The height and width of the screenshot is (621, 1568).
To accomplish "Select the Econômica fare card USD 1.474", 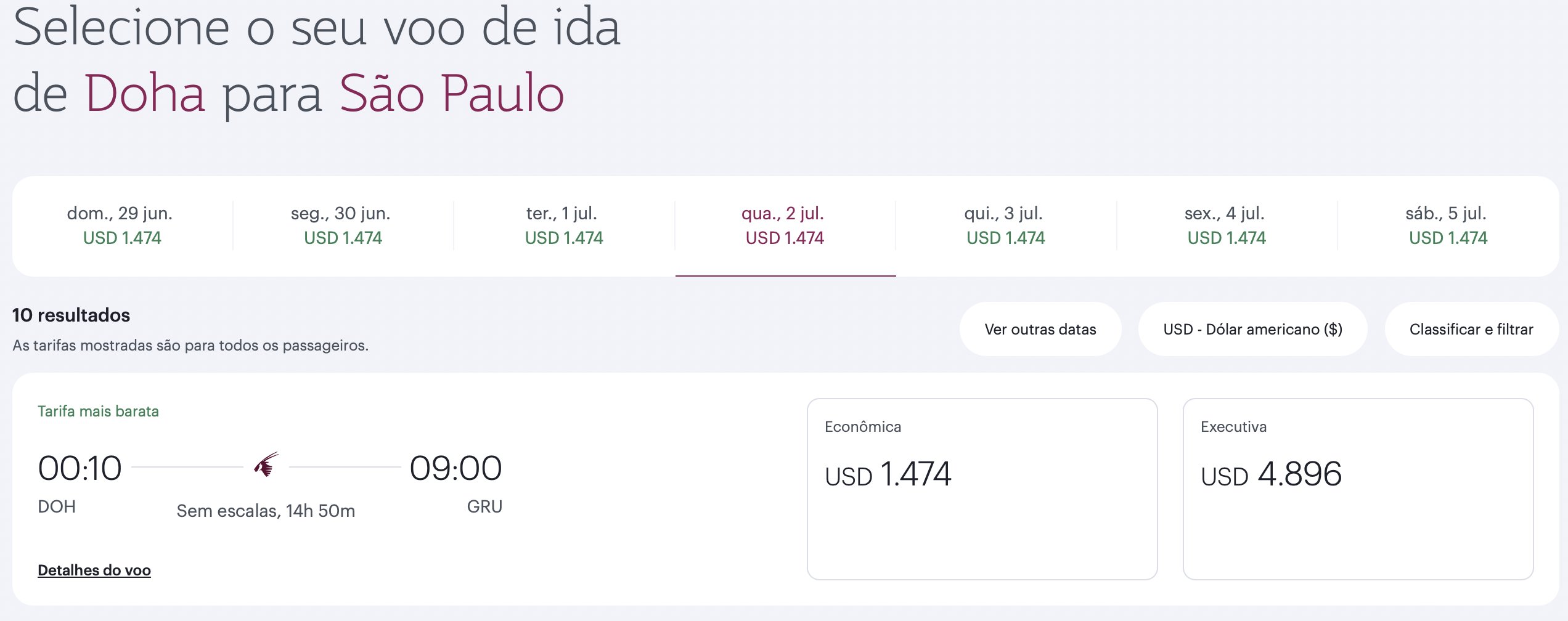I will tap(982, 489).
